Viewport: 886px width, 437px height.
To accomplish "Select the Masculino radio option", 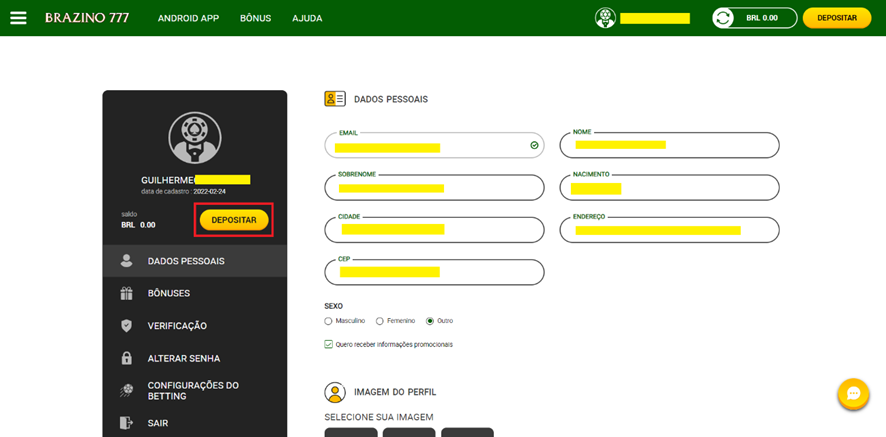I will tap(328, 321).
